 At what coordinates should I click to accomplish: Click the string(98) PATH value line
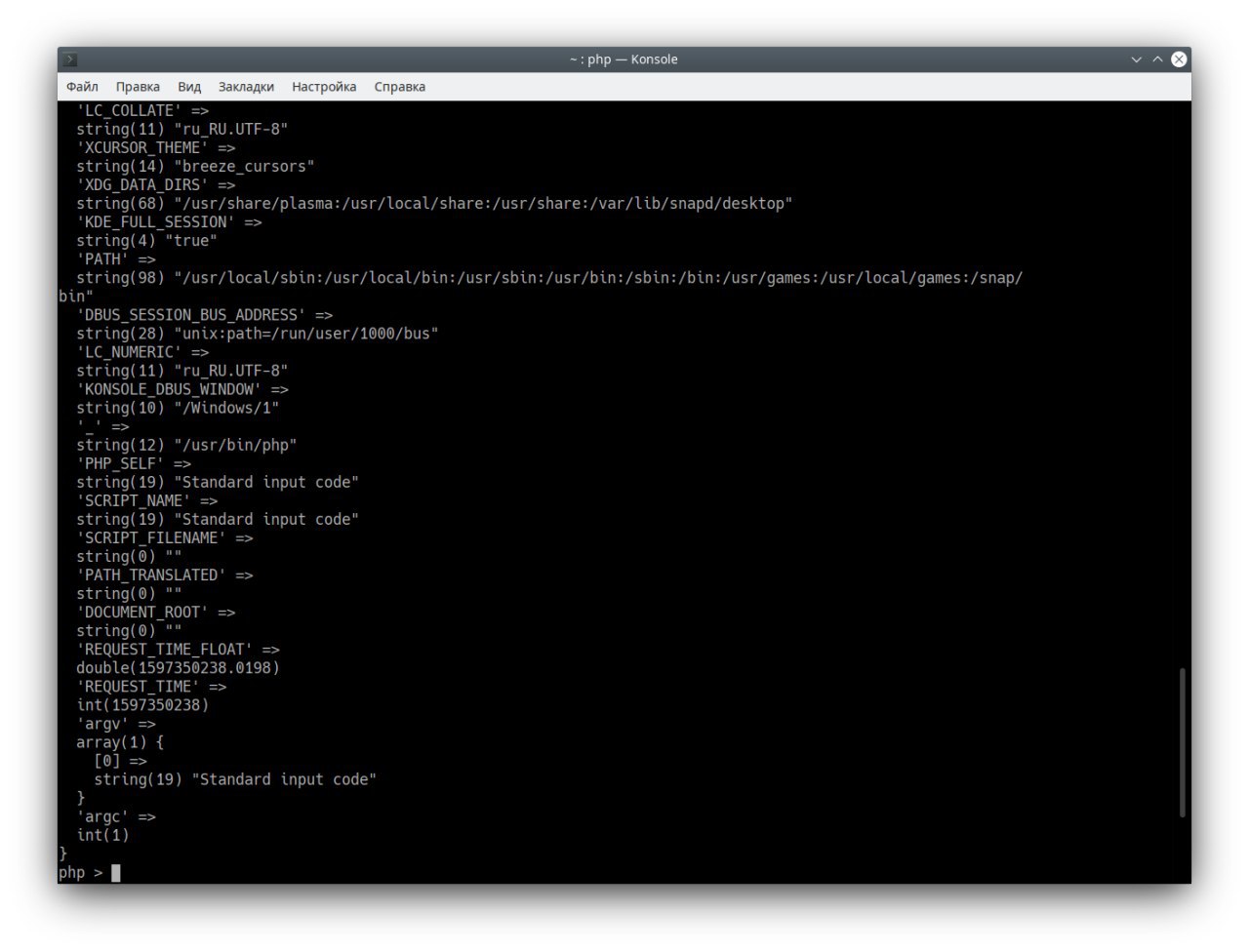(x=549, y=278)
